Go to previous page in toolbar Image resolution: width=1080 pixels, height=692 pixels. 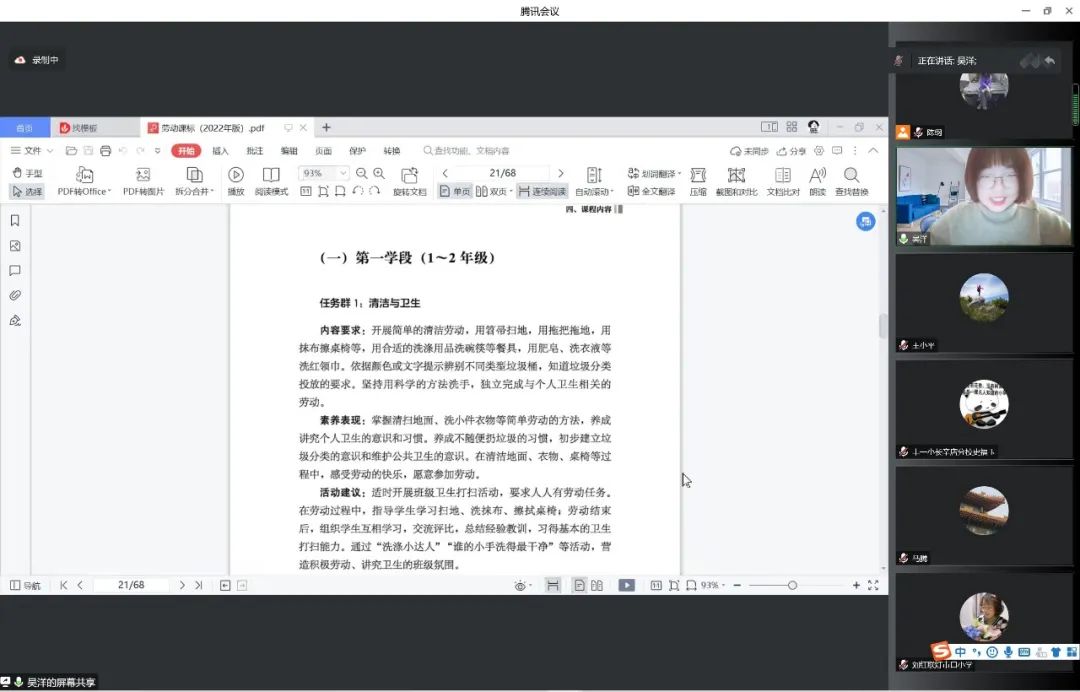445,174
